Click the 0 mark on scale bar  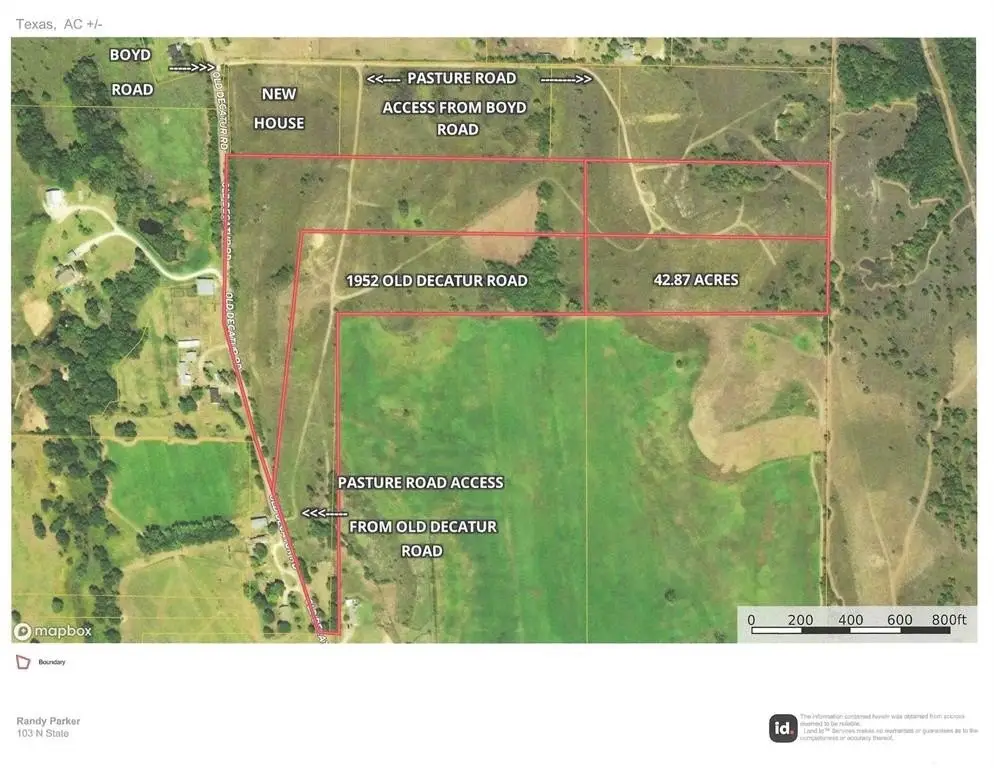pyautogui.click(x=751, y=620)
